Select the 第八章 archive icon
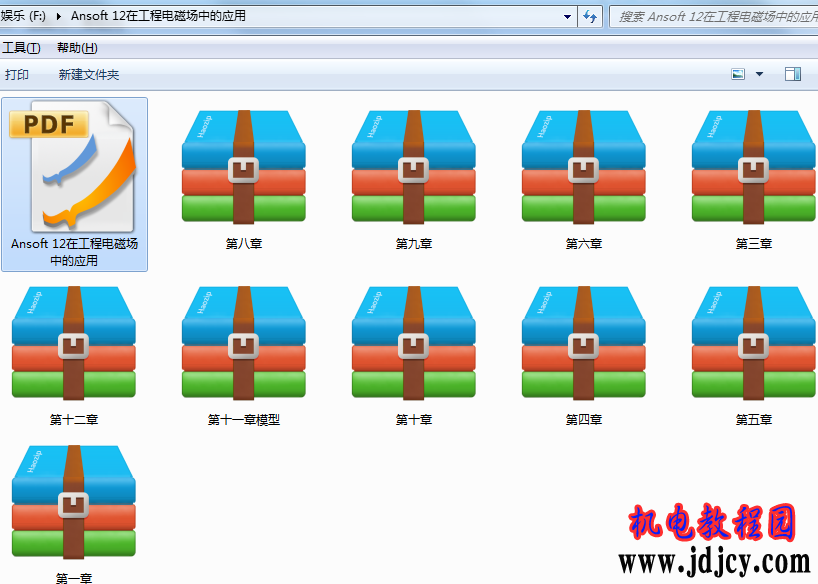The image size is (818, 584). (243, 166)
